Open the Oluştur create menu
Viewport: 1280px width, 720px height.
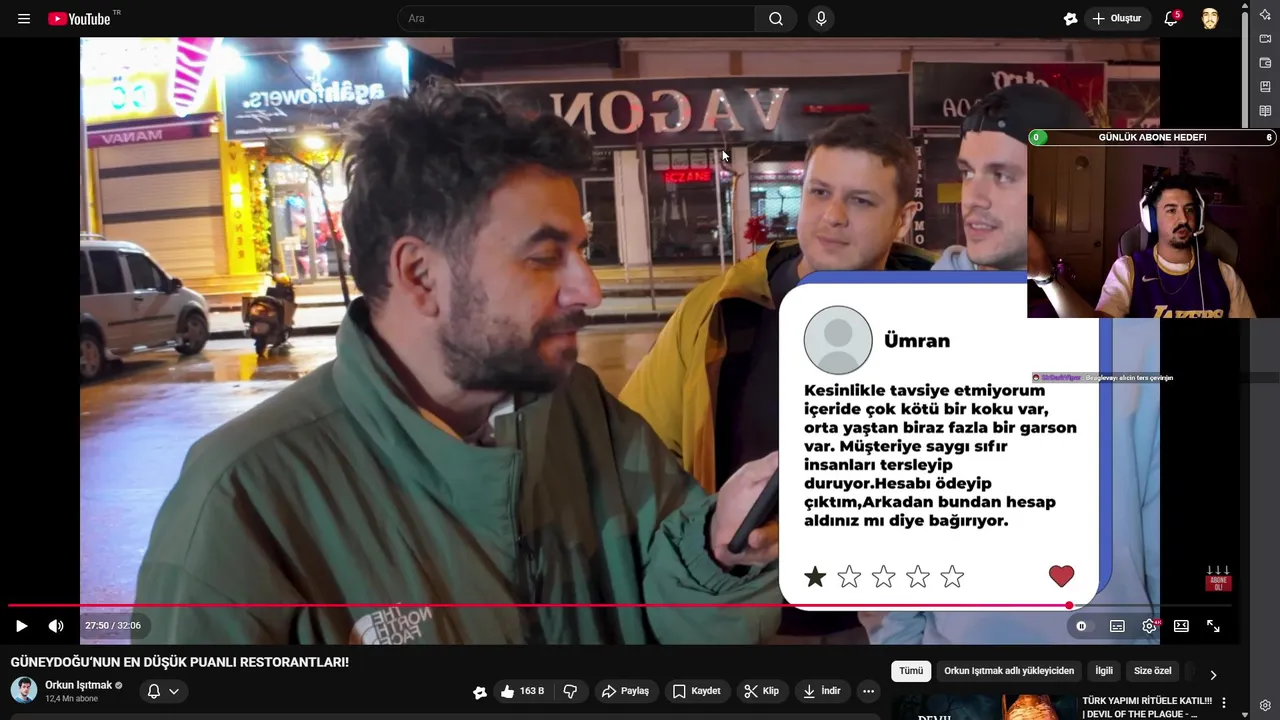click(x=1118, y=19)
